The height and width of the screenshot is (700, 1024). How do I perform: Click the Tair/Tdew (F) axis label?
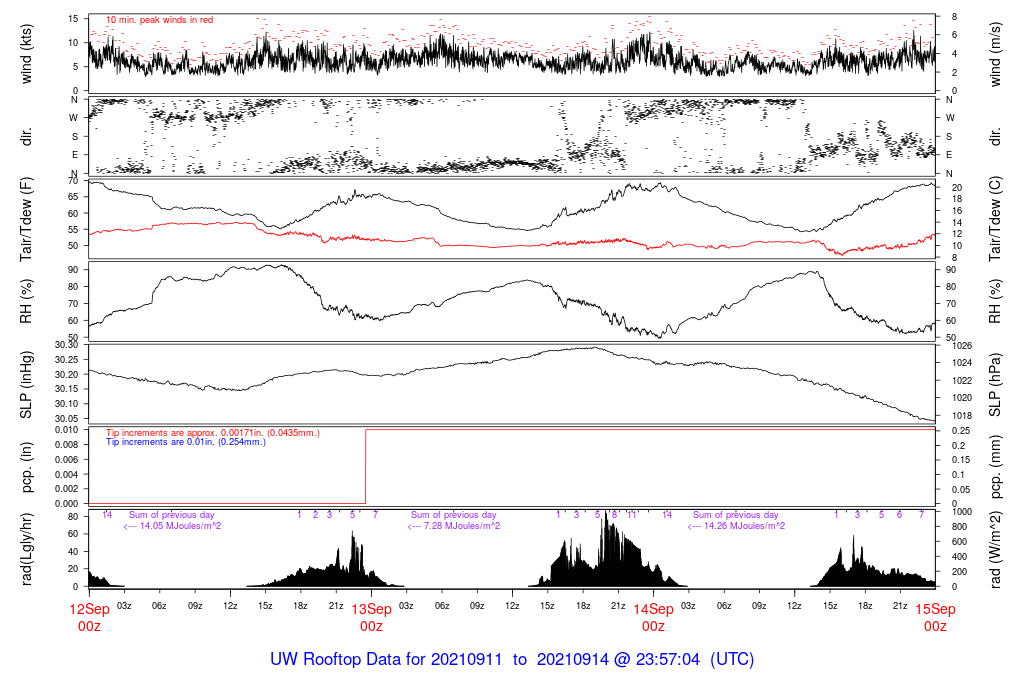pos(27,221)
